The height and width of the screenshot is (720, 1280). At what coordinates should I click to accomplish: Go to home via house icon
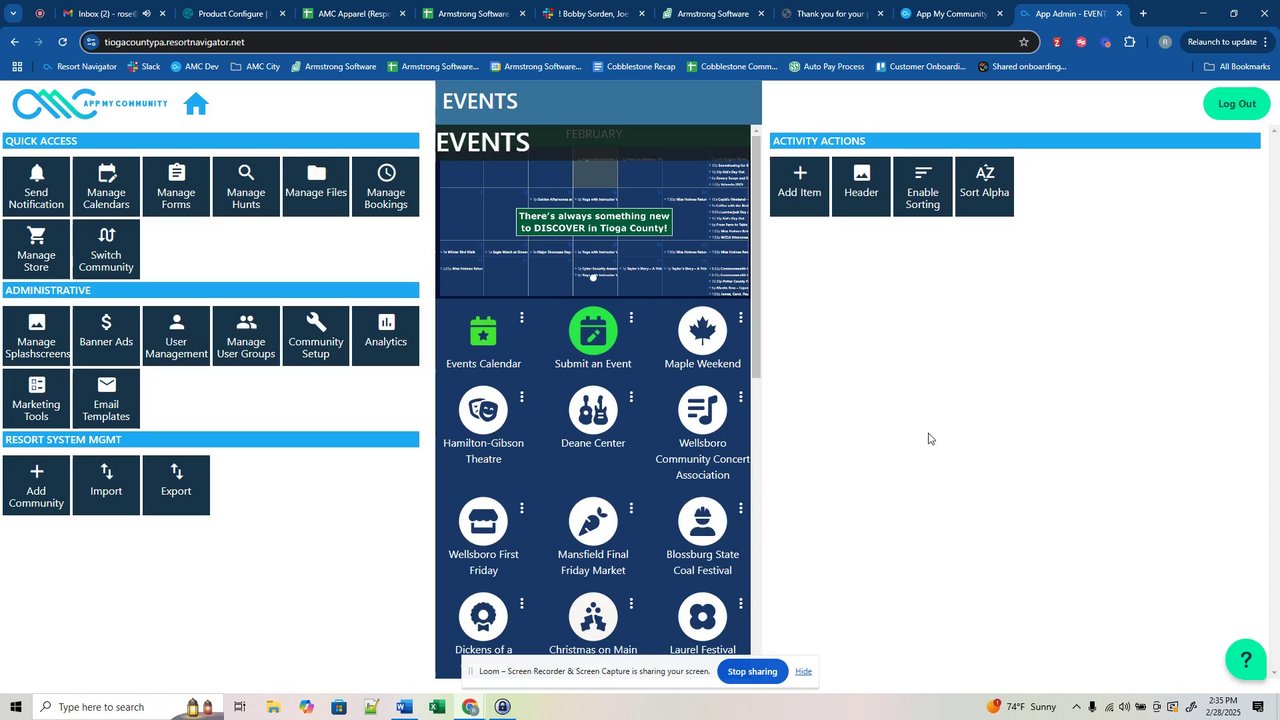click(196, 104)
